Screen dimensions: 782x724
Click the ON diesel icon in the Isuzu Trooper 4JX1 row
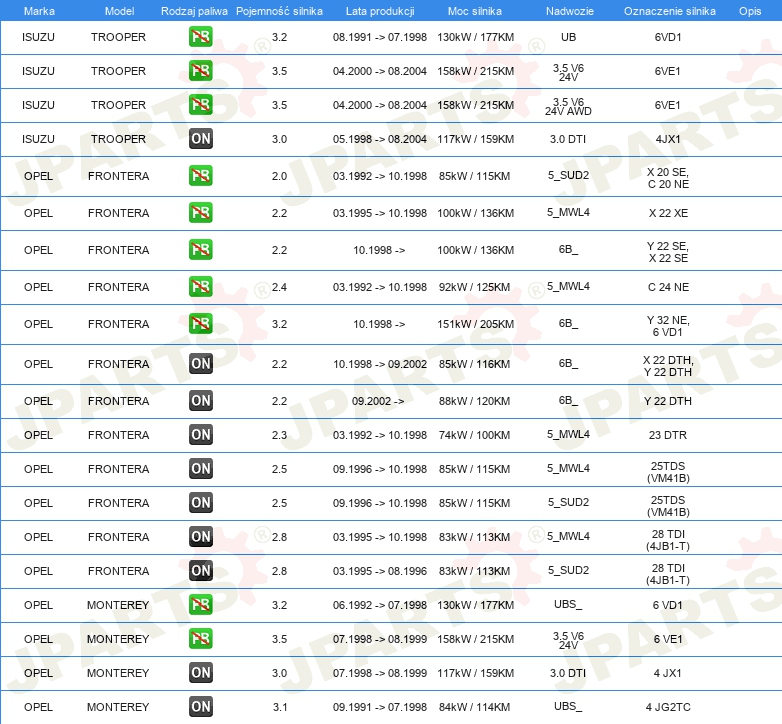[x=201, y=139]
